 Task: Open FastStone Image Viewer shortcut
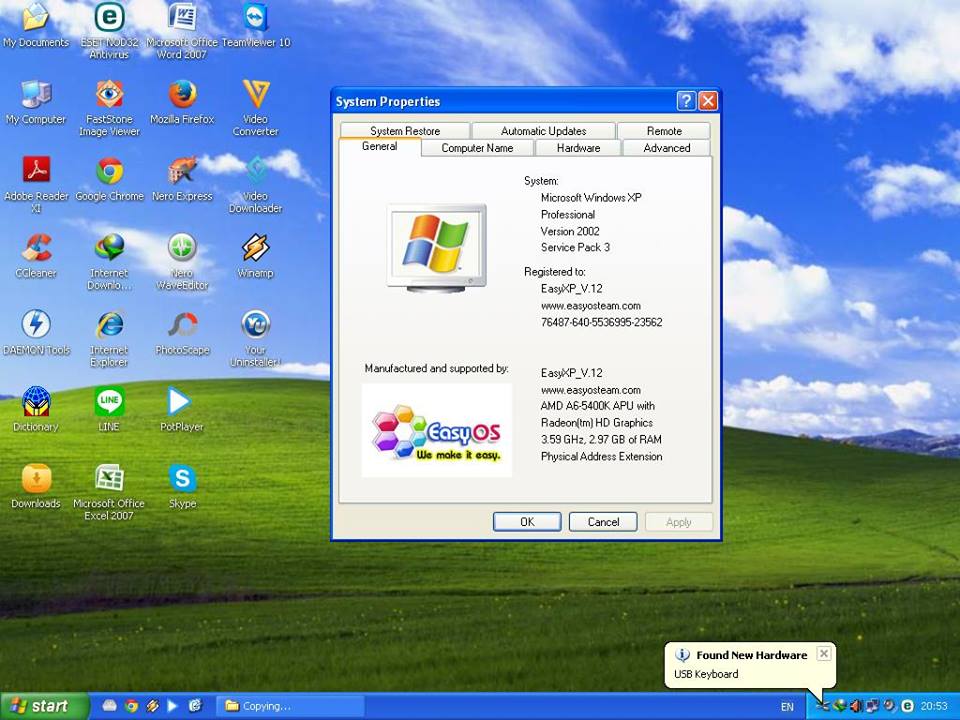tap(109, 108)
